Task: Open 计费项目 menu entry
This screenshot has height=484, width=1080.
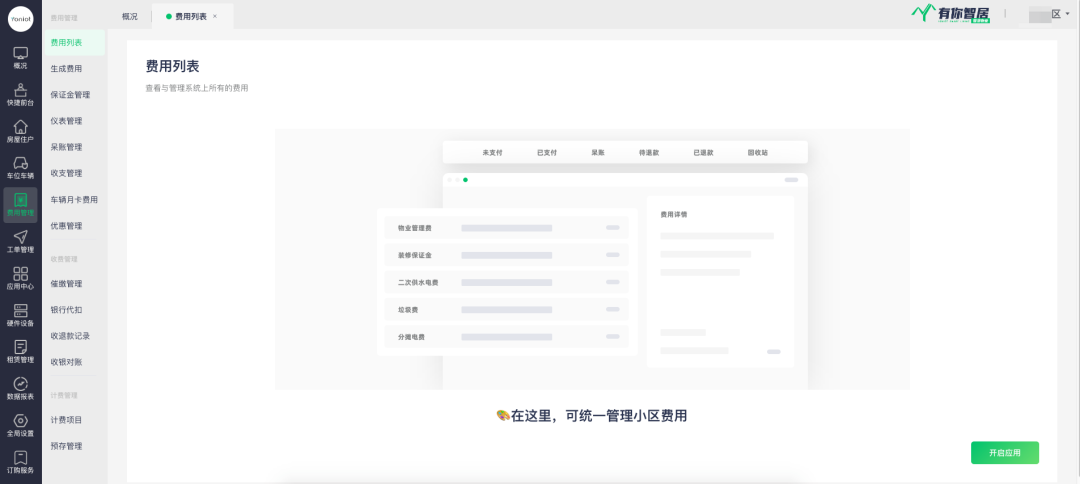Action: click(66, 420)
